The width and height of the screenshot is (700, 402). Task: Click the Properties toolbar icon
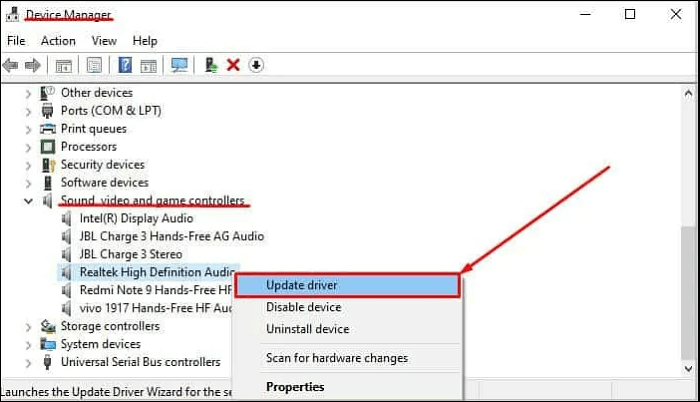[94, 65]
